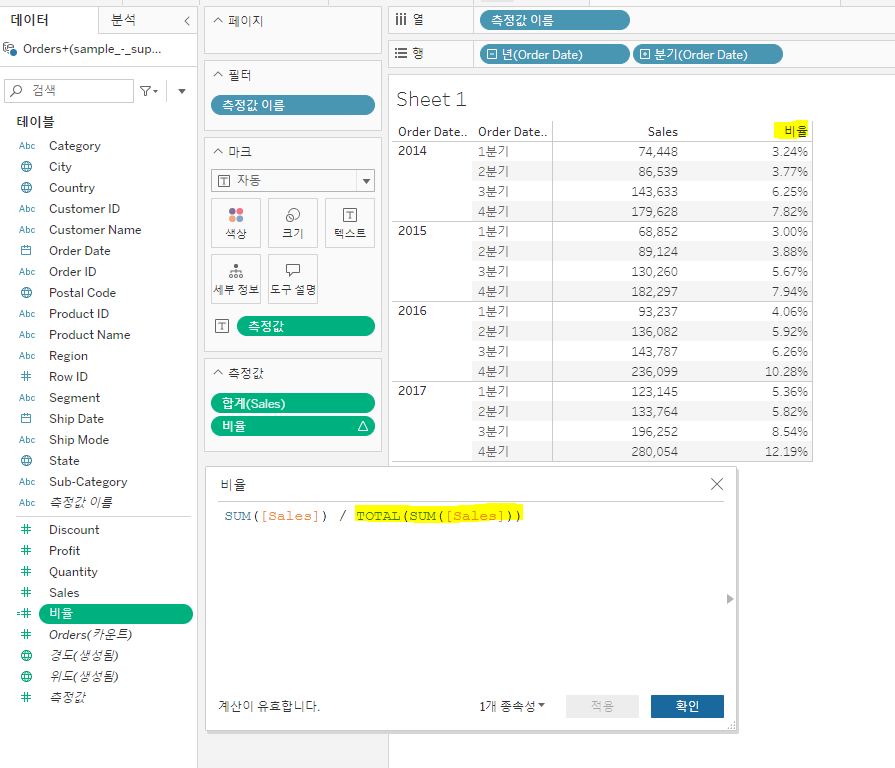The image size is (895, 768).
Task: Click the calculated field icon next to 비율
Action: pos(25,613)
